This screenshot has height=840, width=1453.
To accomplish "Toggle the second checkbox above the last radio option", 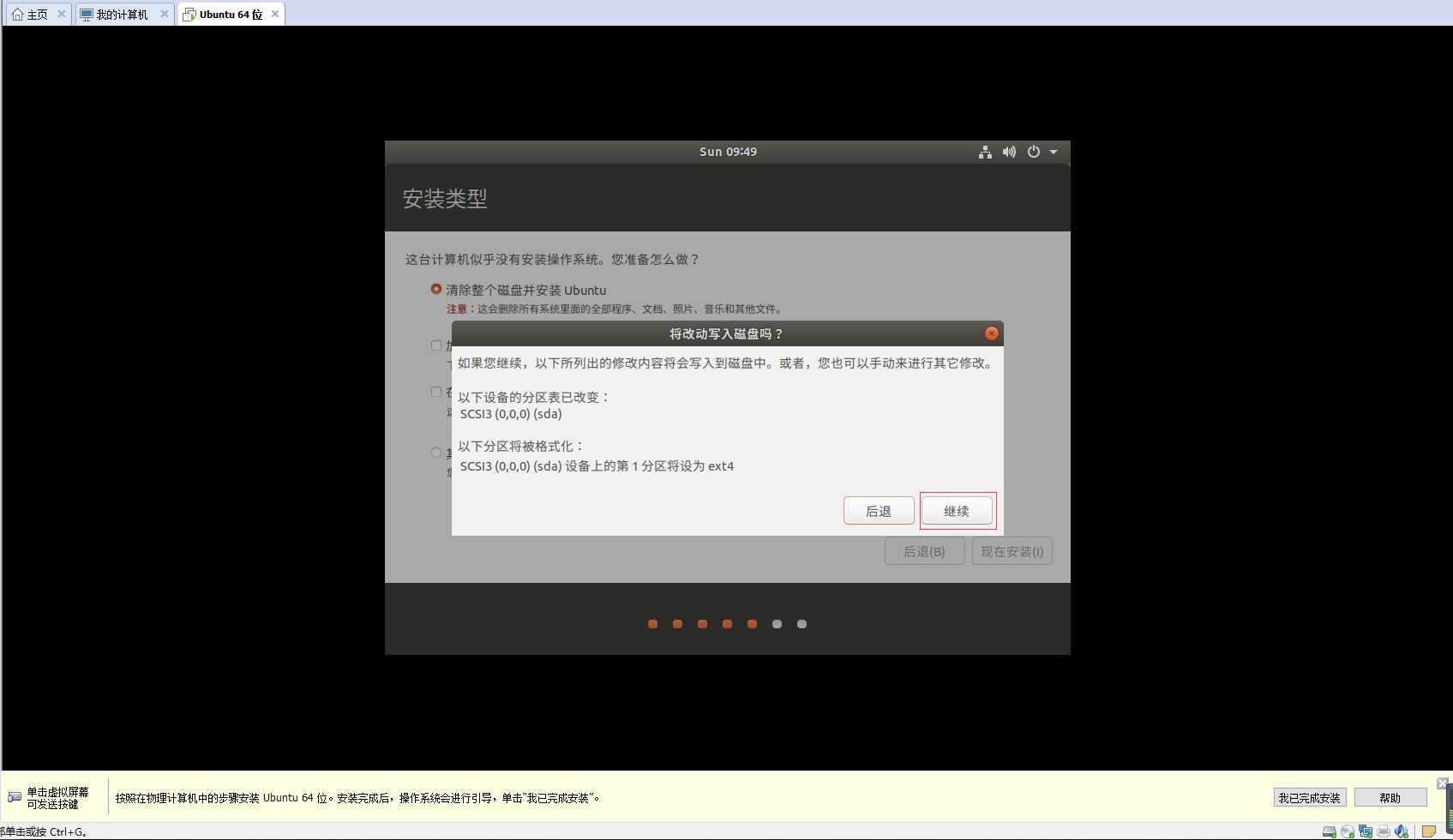I will point(436,392).
